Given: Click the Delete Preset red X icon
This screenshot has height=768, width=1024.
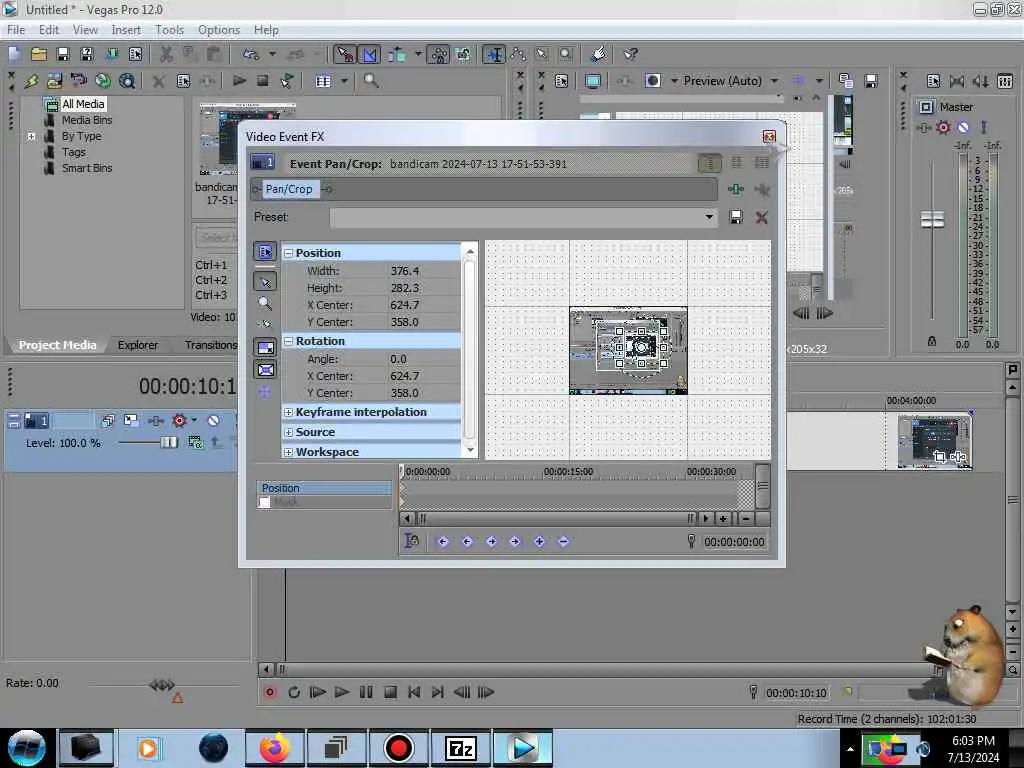Looking at the screenshot, I should (x=761, y=217).
